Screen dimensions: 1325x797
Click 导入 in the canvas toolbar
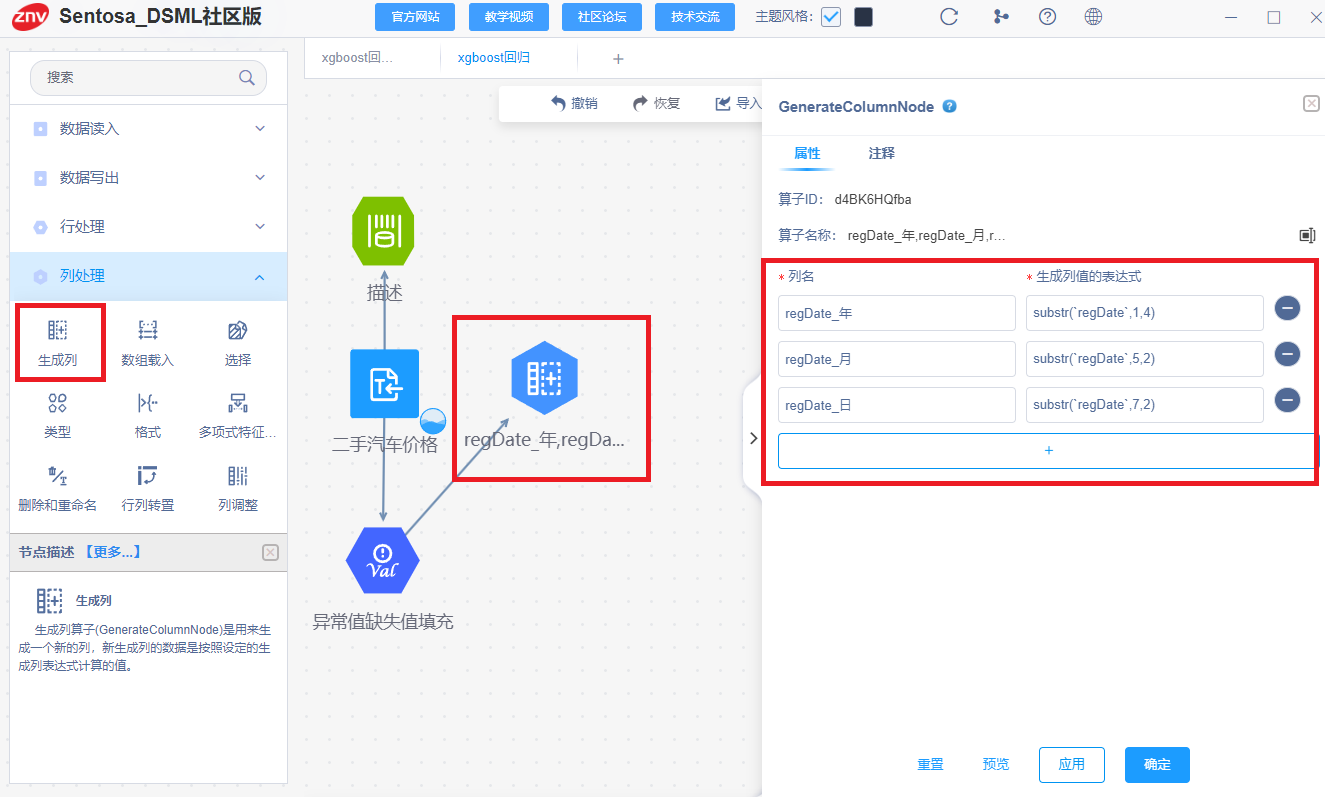(738, 103)
